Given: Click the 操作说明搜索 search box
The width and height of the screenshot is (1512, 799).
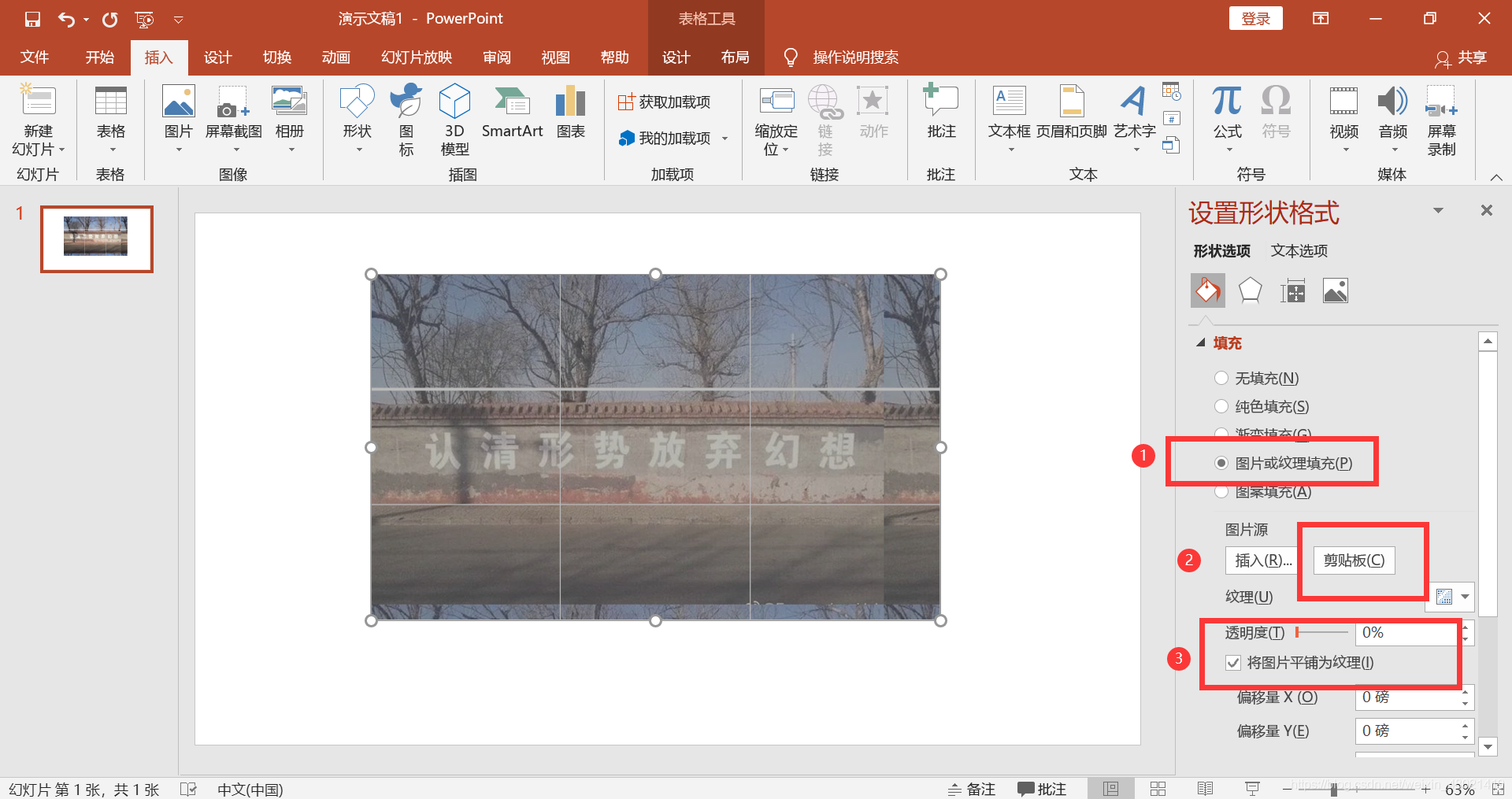Looking at the screenshot, I should coord(855,57).
